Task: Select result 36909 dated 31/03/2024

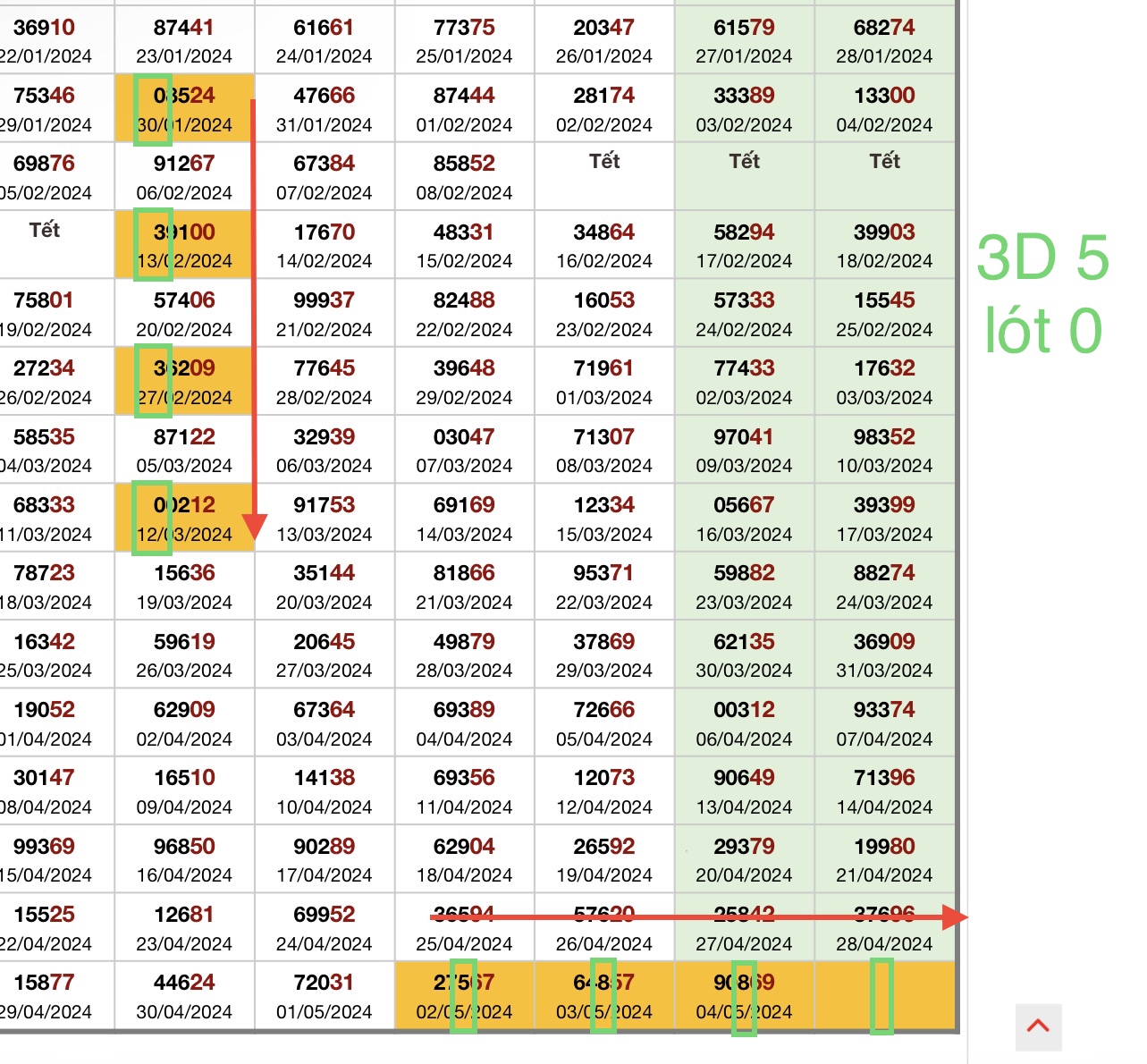Action: [x=884, y=654]
